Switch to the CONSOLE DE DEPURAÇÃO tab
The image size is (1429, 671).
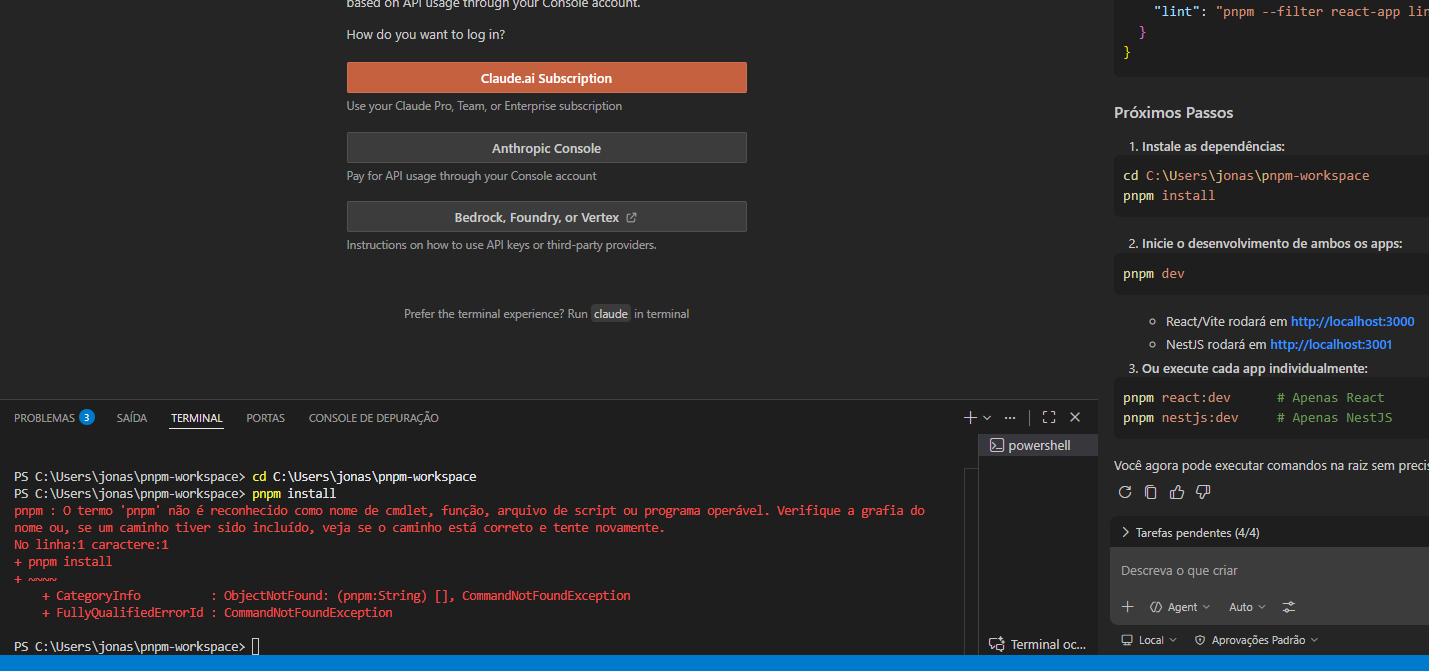coord(373,418)
